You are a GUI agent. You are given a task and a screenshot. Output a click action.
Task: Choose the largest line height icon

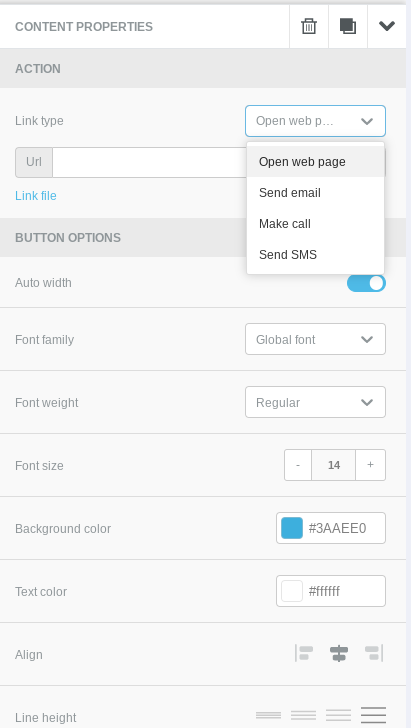[373, 715]
